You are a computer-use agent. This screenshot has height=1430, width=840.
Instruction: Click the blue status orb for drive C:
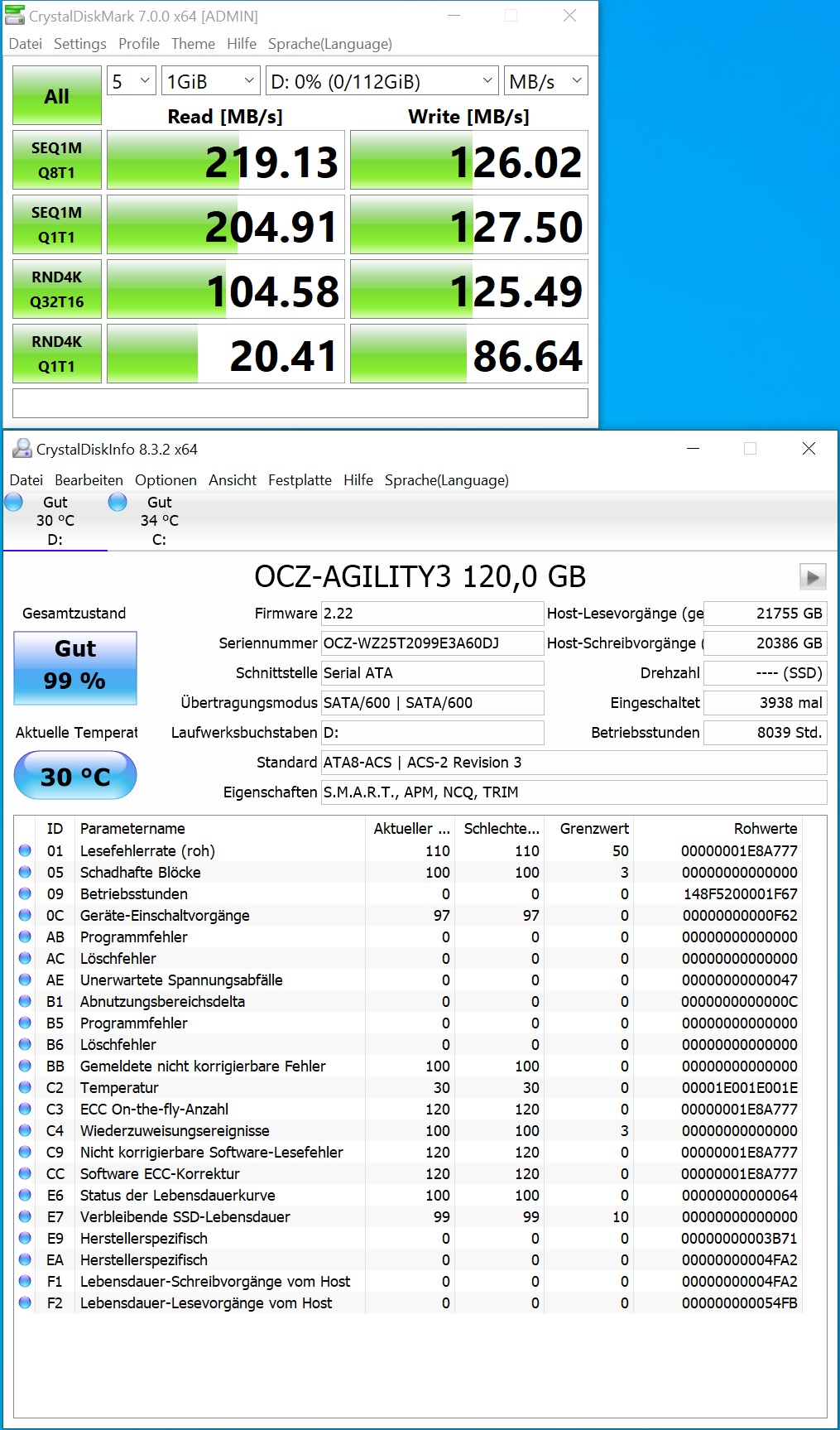pyautogui.click(x=118, y=502)
